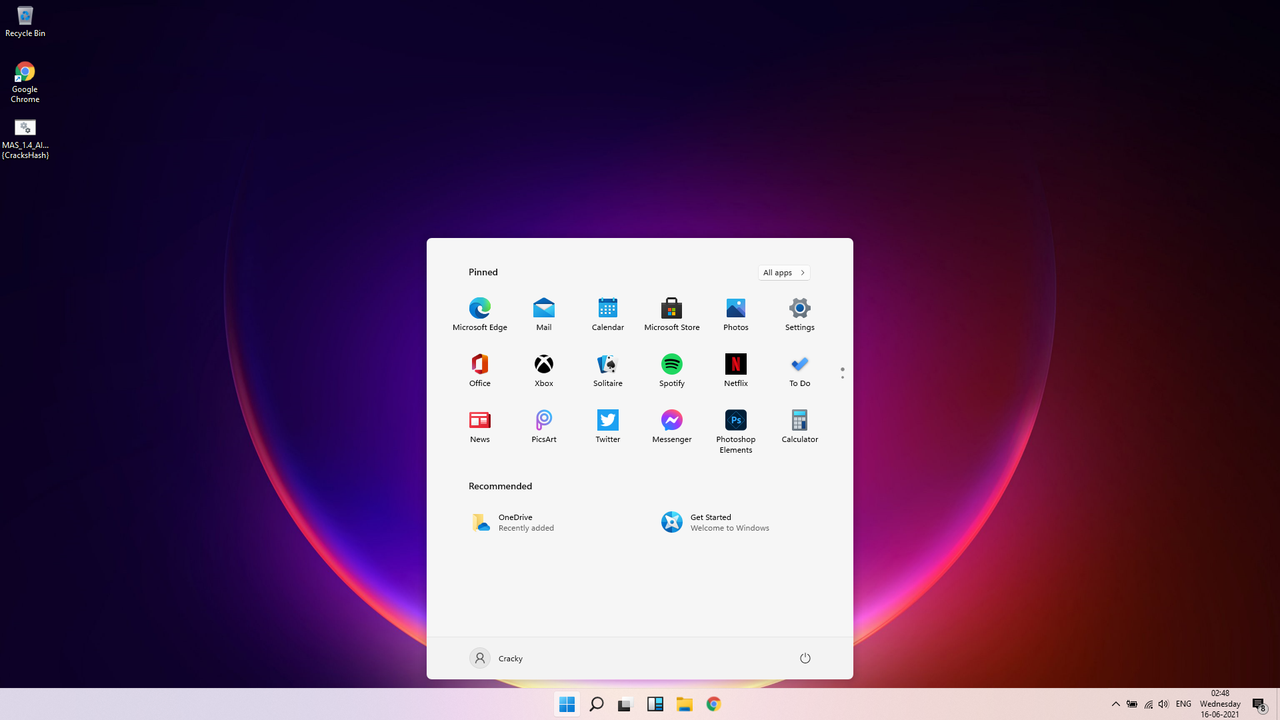Launch Spotify from pinned apps
1280x720 pixels.
tap(672, 370)
